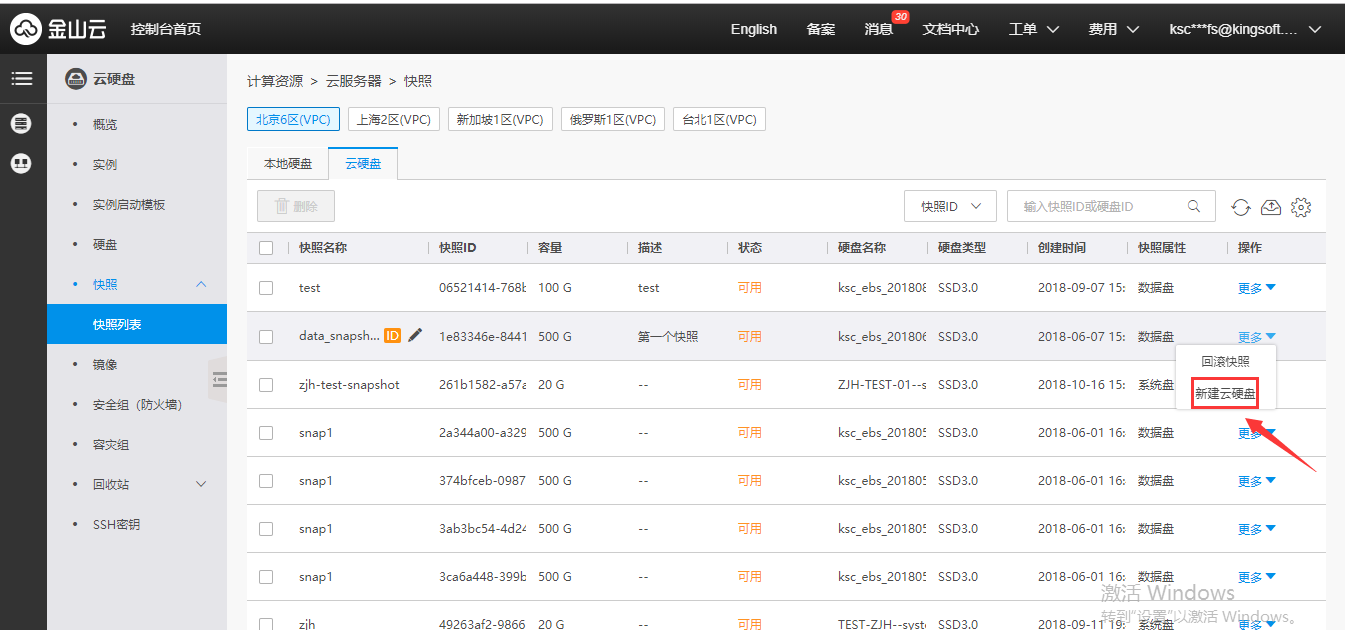Tick the select-all checkbox in header

click(x=266, y=248)
